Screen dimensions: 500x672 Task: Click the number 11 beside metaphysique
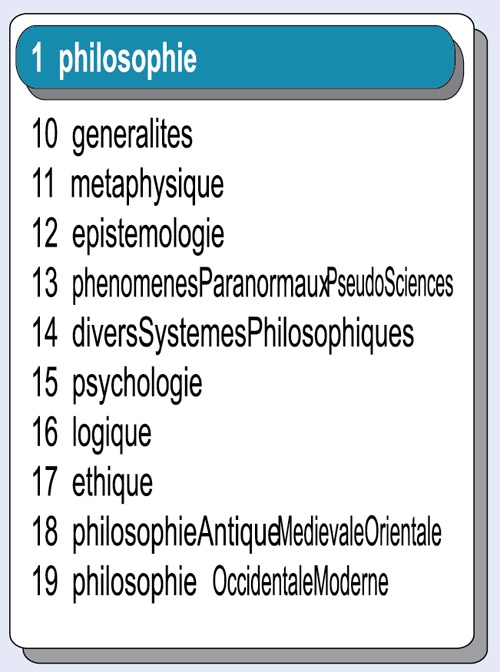tap(44, 183)
